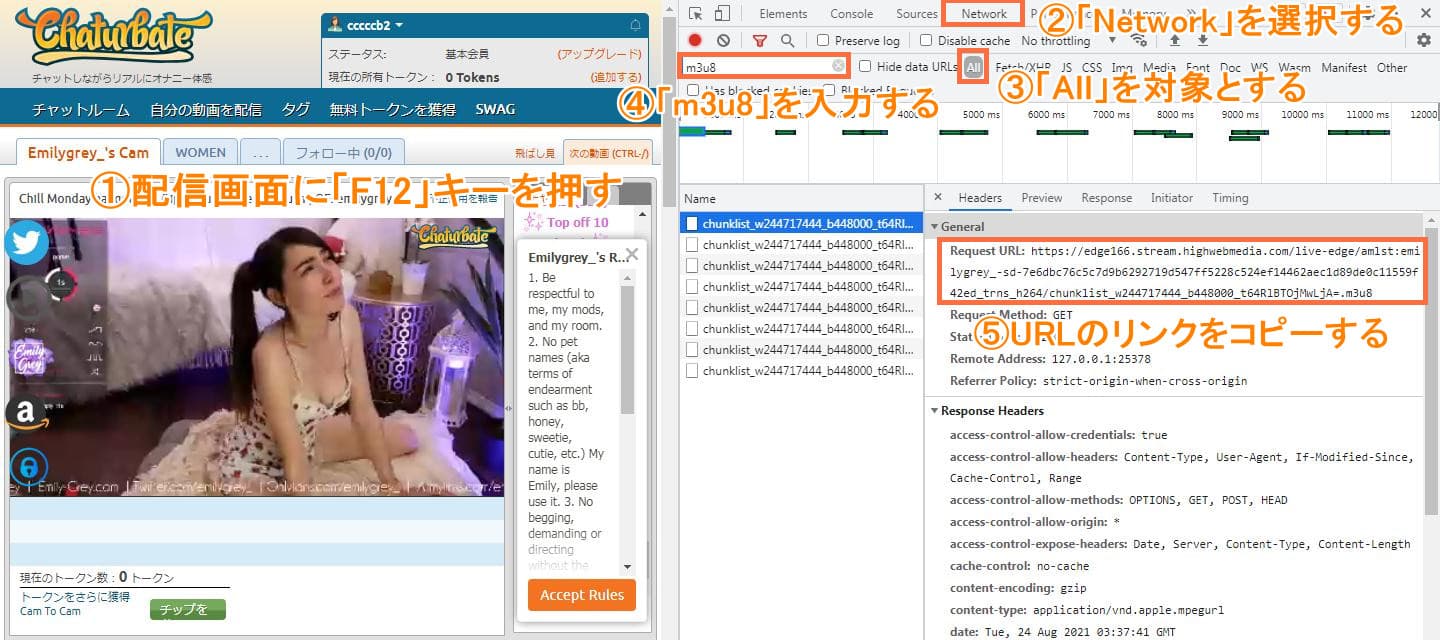
Task: Close the request details pane
Action: click(937, 198)
